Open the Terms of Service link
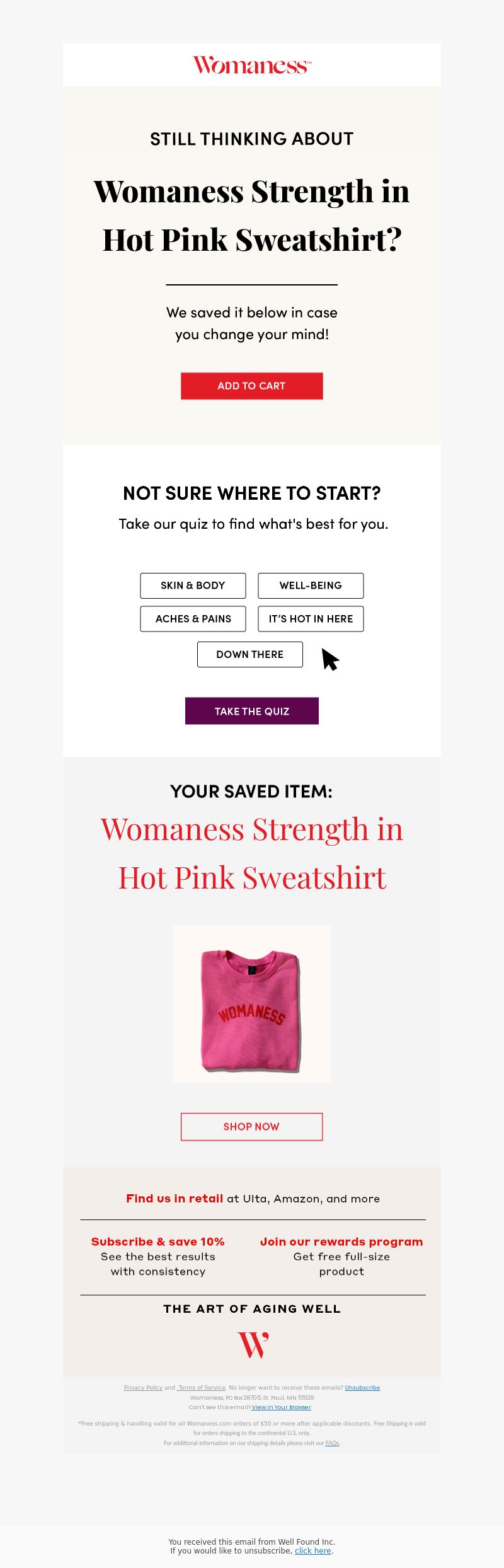504x1568 pixels. click(x=202, y=1387)
